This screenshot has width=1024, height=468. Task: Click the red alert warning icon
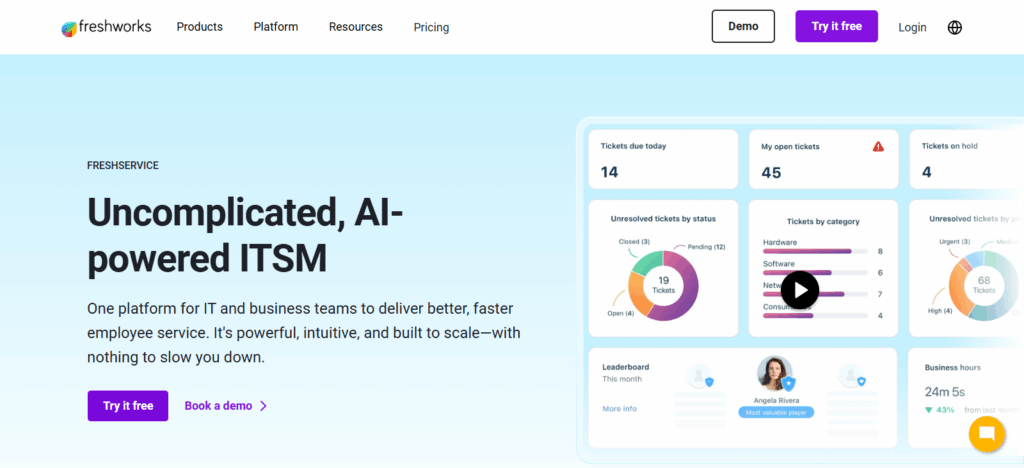pyautogui.click(x=878, y=146)
